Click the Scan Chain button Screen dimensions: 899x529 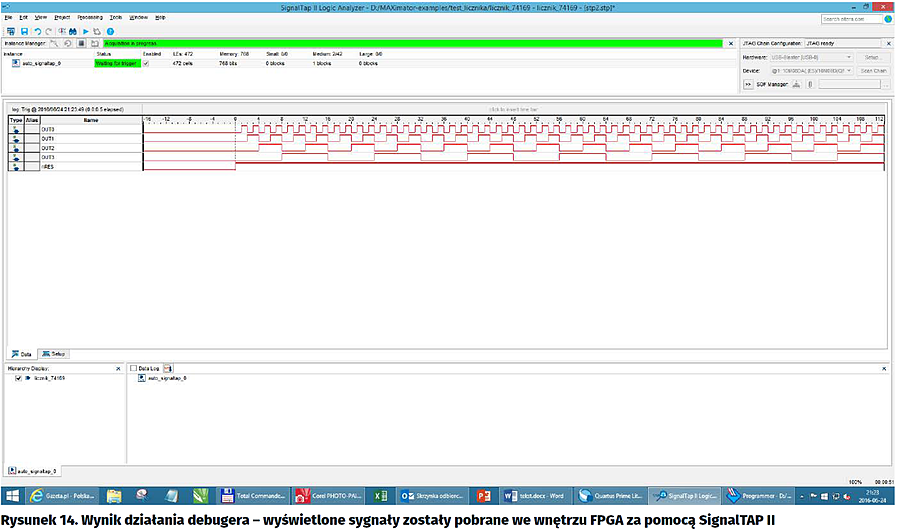click(872, 71)
